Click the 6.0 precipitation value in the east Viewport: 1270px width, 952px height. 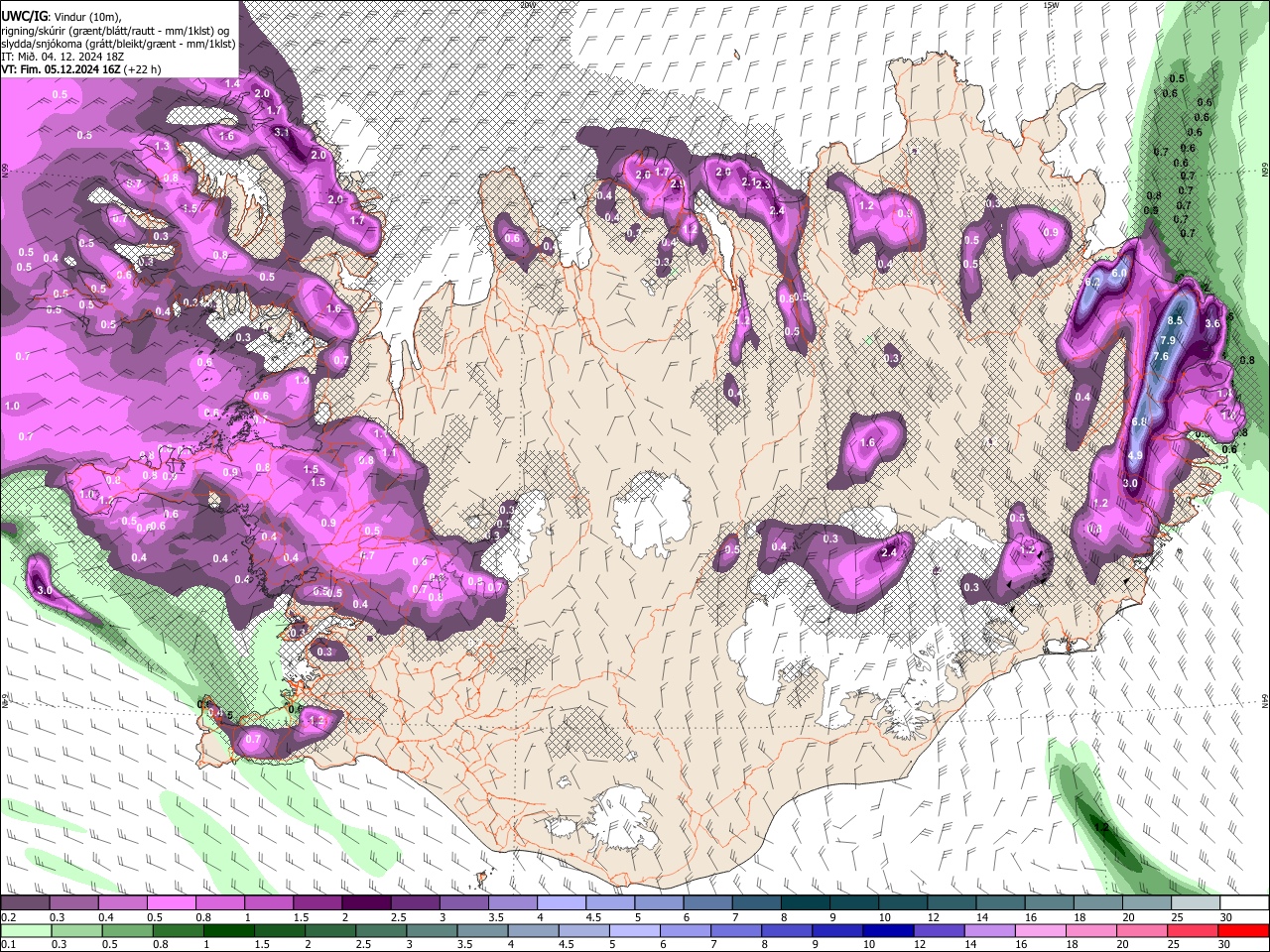(x=1120, y=272)
